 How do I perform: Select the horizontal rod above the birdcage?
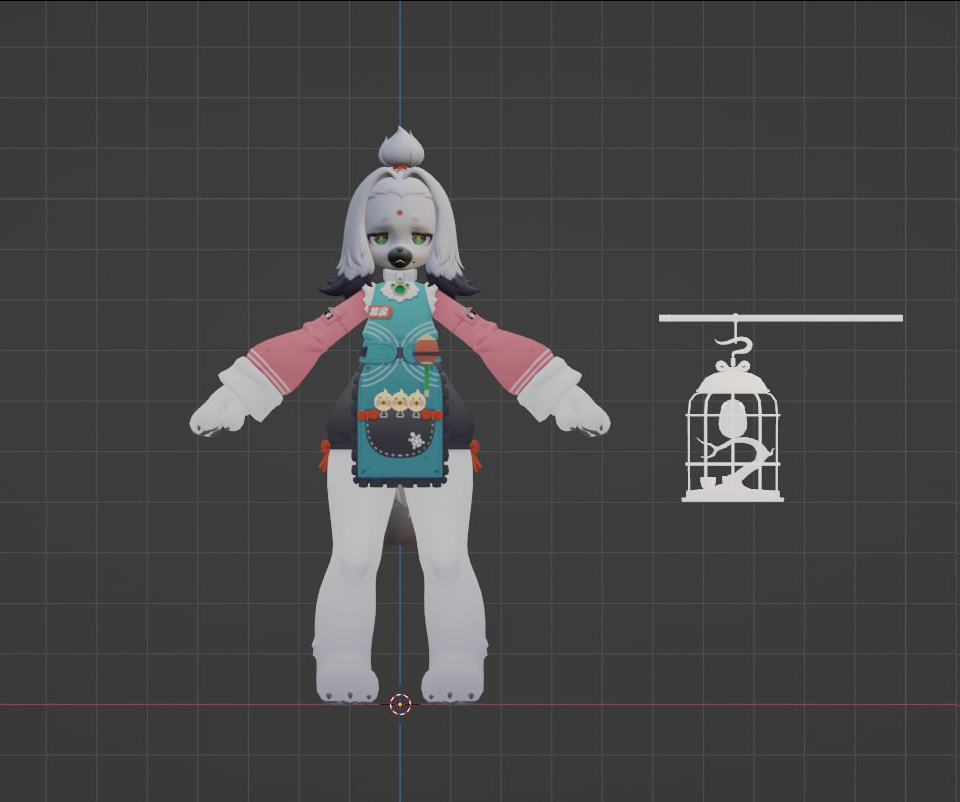781,318
